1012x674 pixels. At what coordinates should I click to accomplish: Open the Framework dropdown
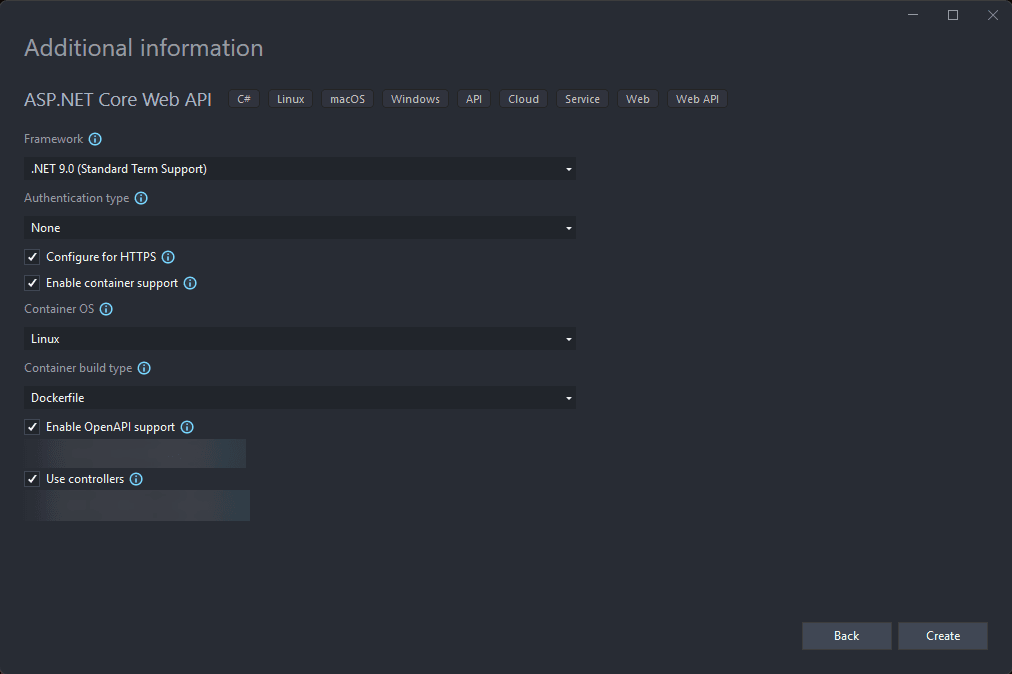click(299, 169)
